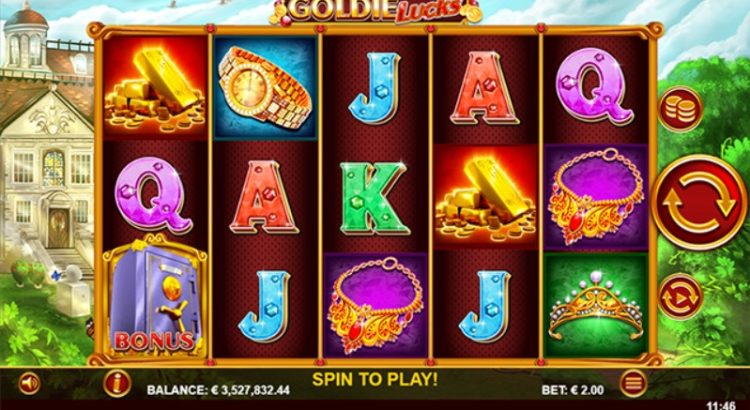Click the large spin button
The image size is (750, 410).
pyautogui.click(x=700, y=202)
